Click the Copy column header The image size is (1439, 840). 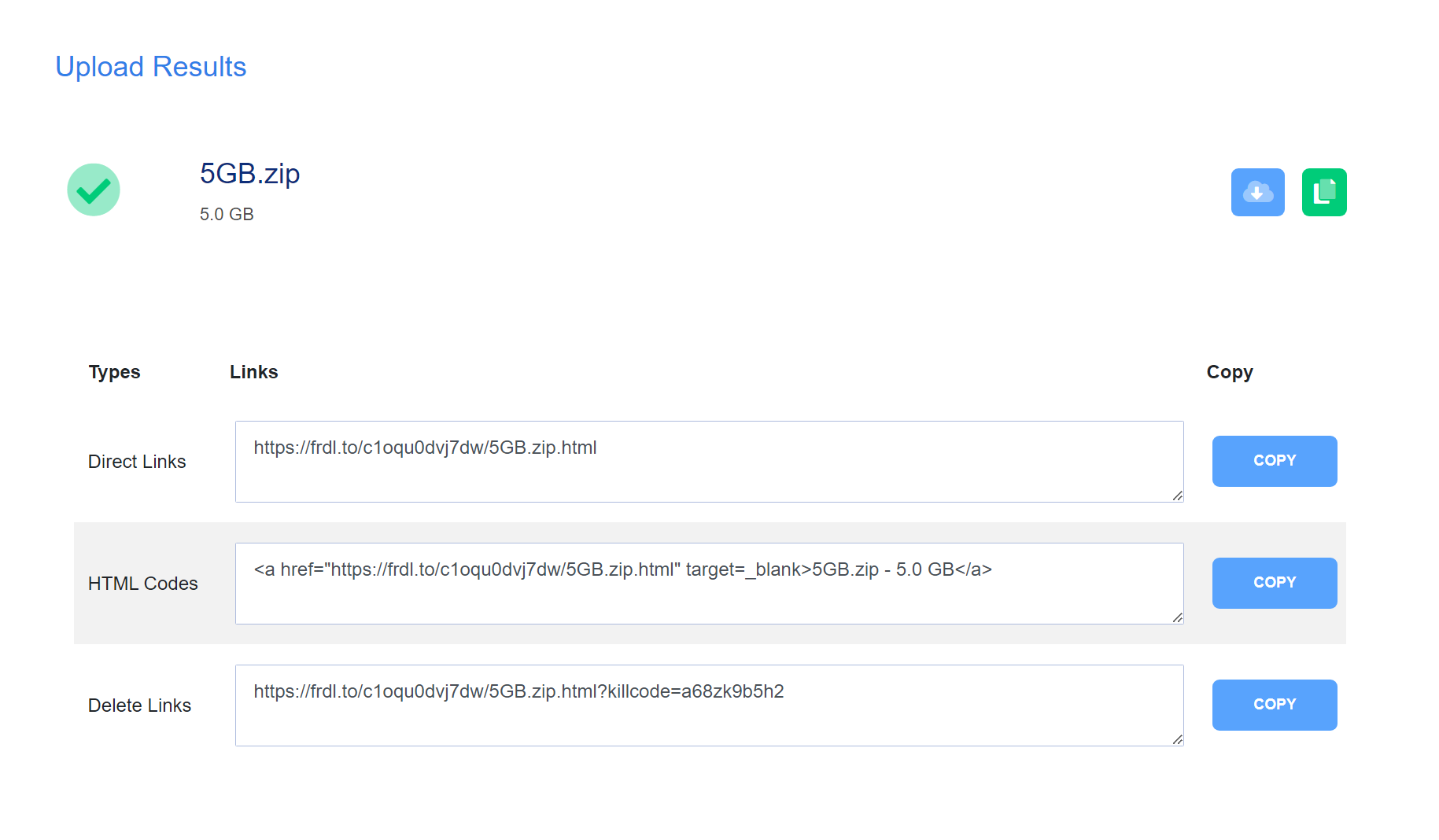pos(1229,372)
